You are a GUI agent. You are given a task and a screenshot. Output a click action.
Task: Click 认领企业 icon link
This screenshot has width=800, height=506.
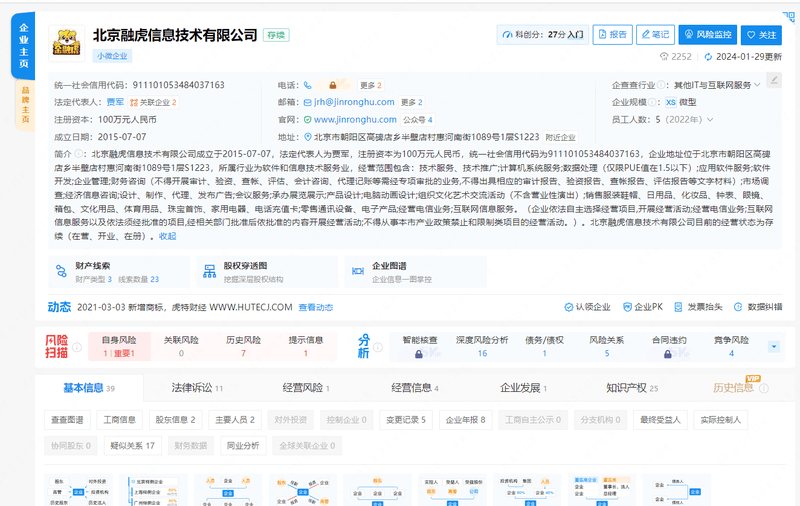(587, 307)
